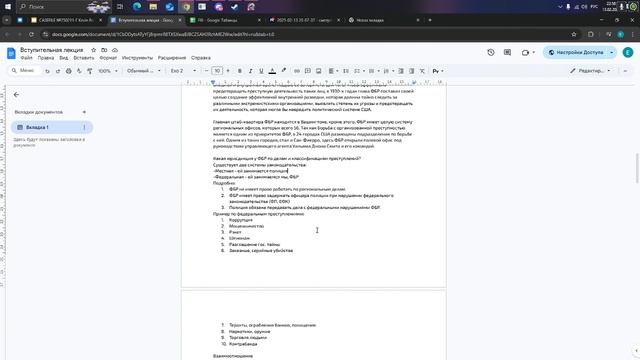Click the browser address bar URL
The width and height of the screenshot is (640, 360).
pos(163,35)
